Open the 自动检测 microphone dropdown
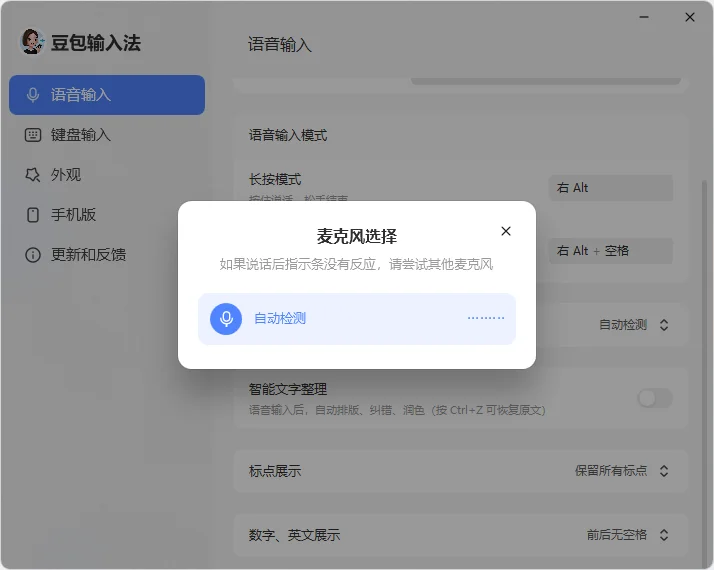The height and width of the screenshot is (570, 714). [x=633, y=325]
